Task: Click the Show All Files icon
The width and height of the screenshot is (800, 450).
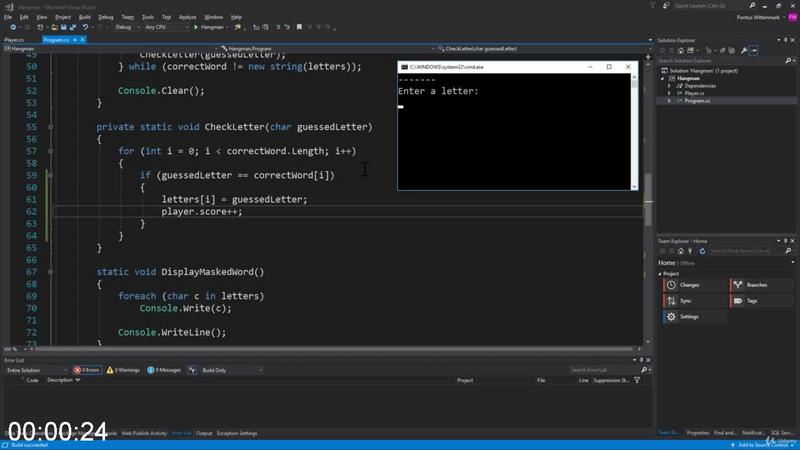Action: [x=732, y=51]
